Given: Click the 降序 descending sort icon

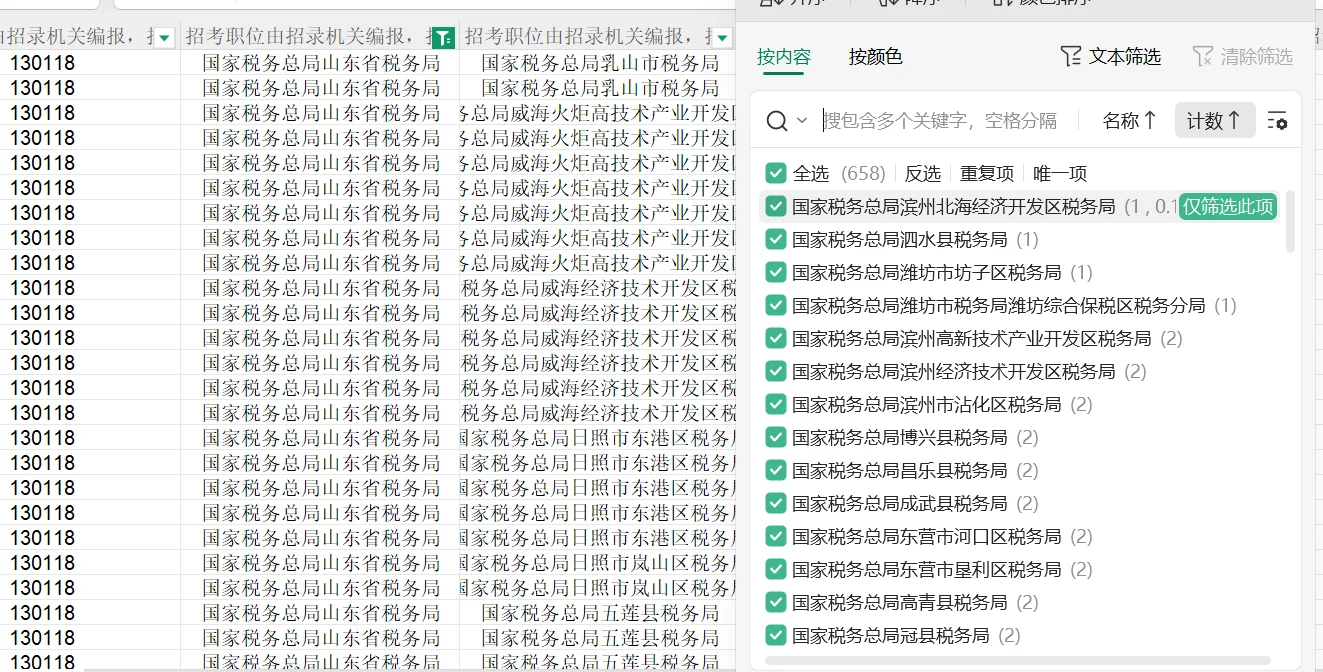Looking at the screenshot, I should click(888, 4).
